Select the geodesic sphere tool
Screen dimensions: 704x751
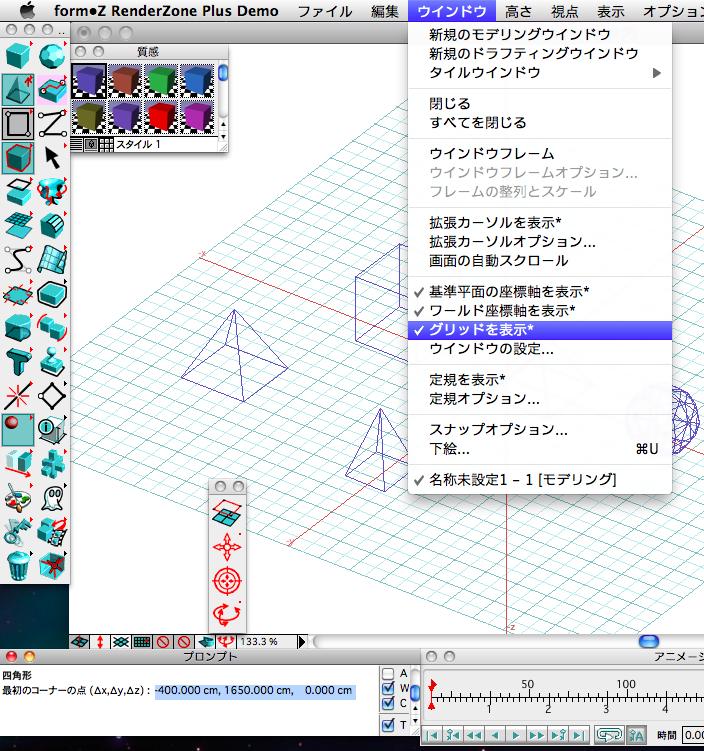[52, 56]
